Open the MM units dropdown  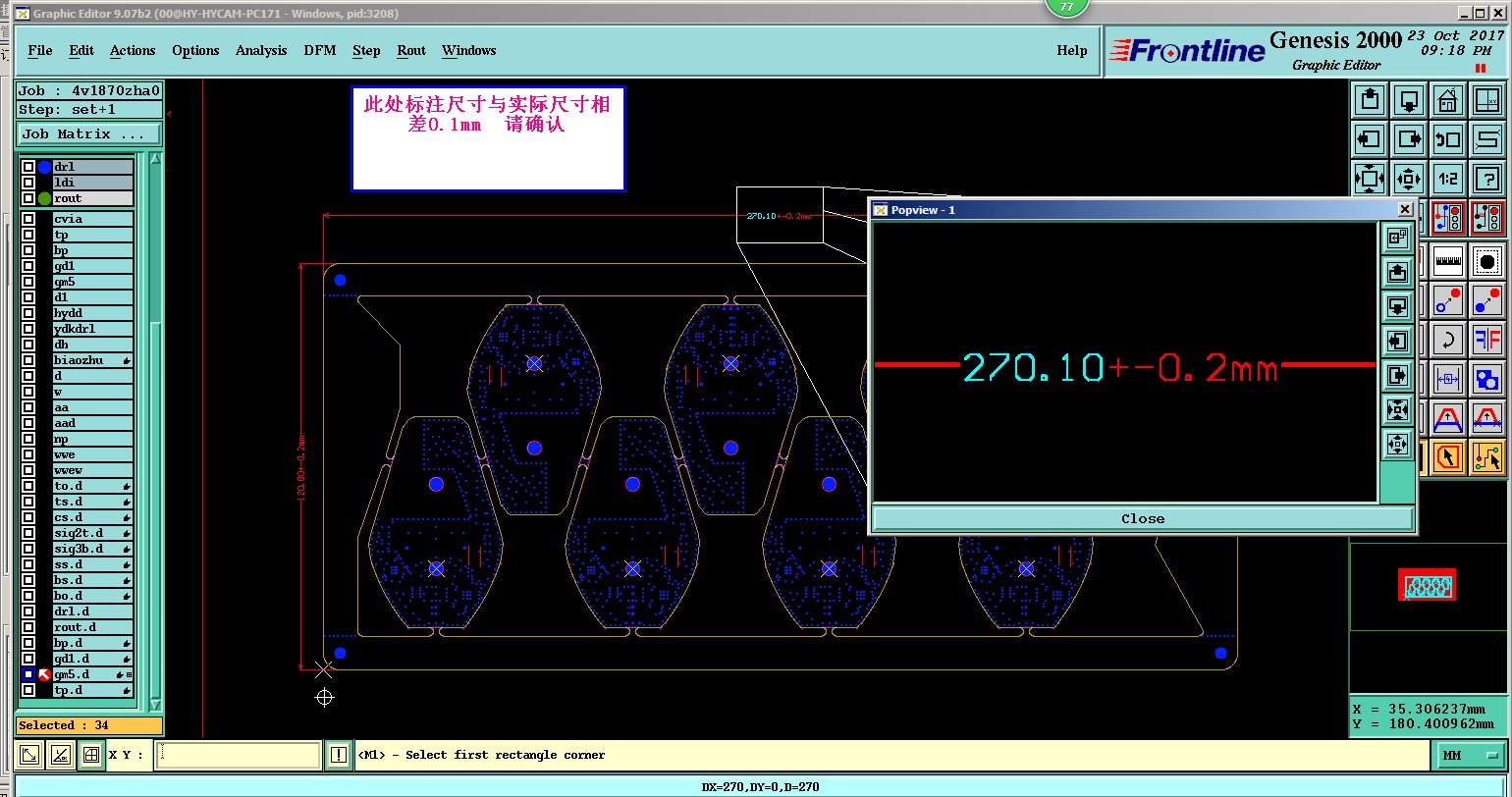[1471, 755]
